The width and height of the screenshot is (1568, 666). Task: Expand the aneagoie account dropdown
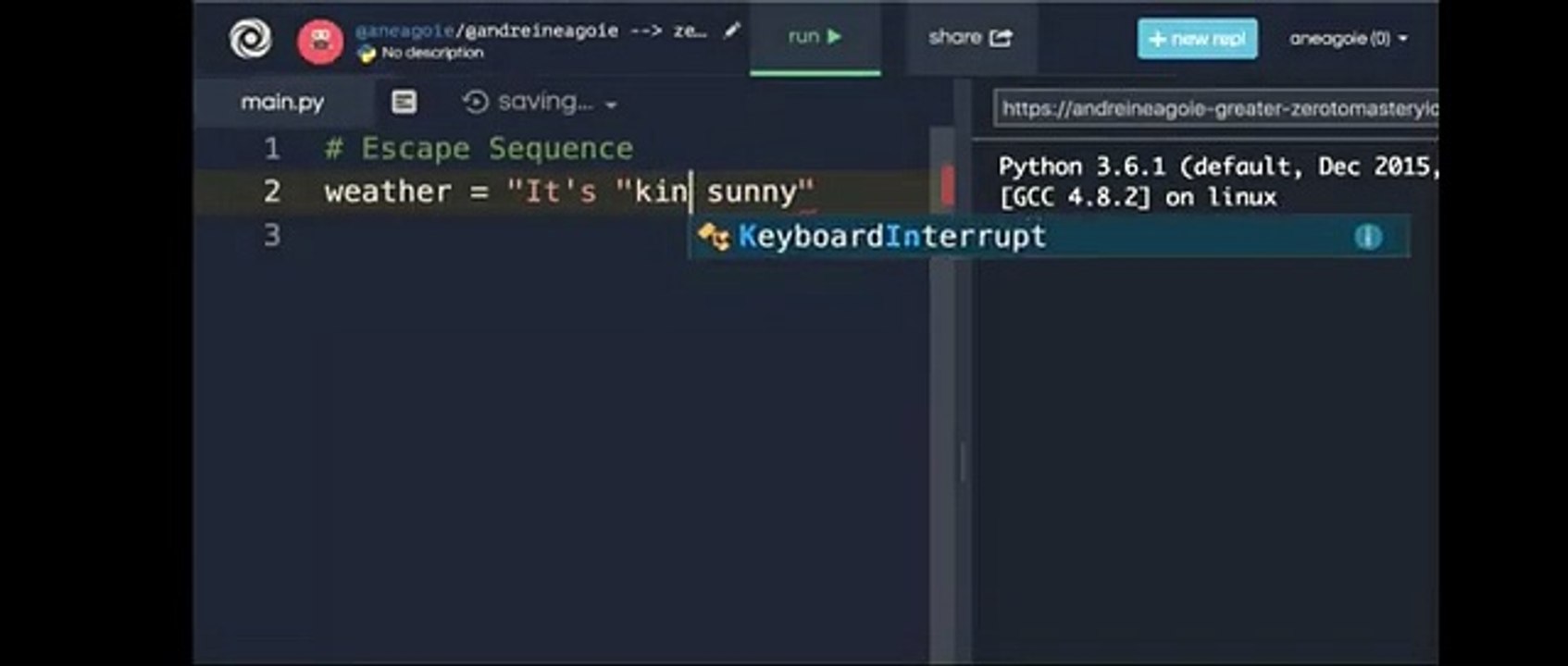(1348, 39)
